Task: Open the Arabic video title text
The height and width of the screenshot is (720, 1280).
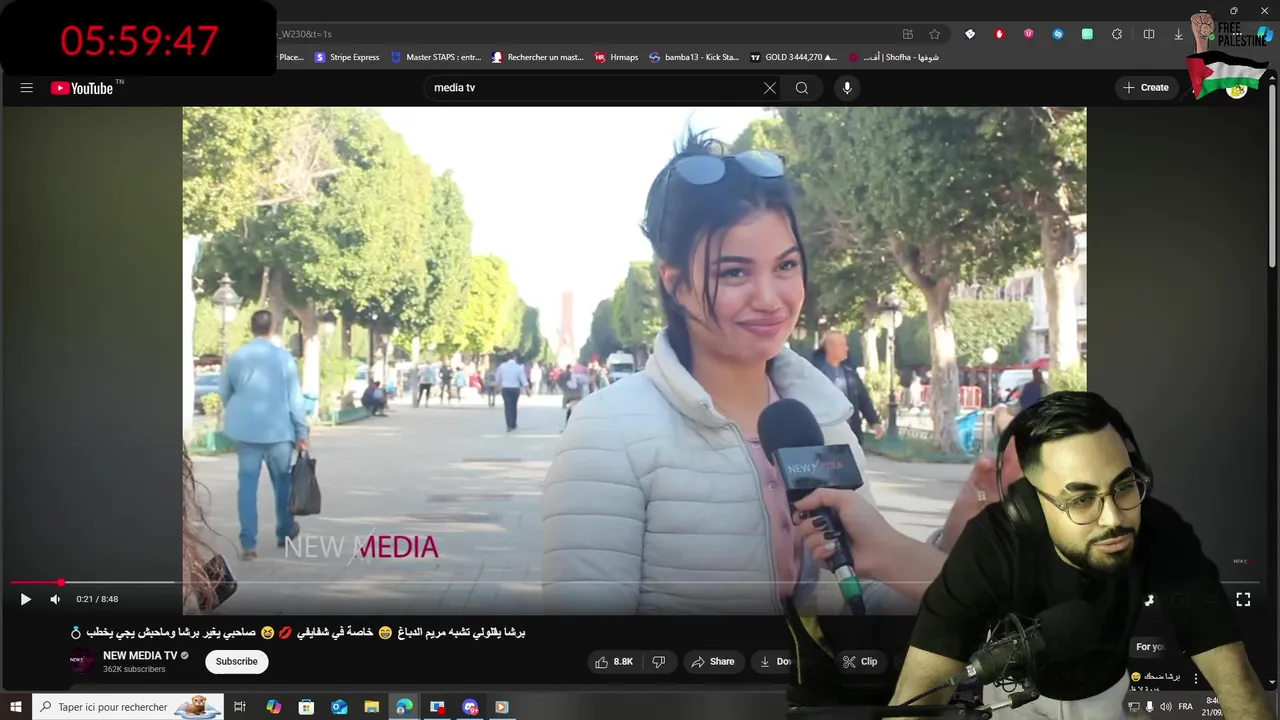Action: pos(297,632)
